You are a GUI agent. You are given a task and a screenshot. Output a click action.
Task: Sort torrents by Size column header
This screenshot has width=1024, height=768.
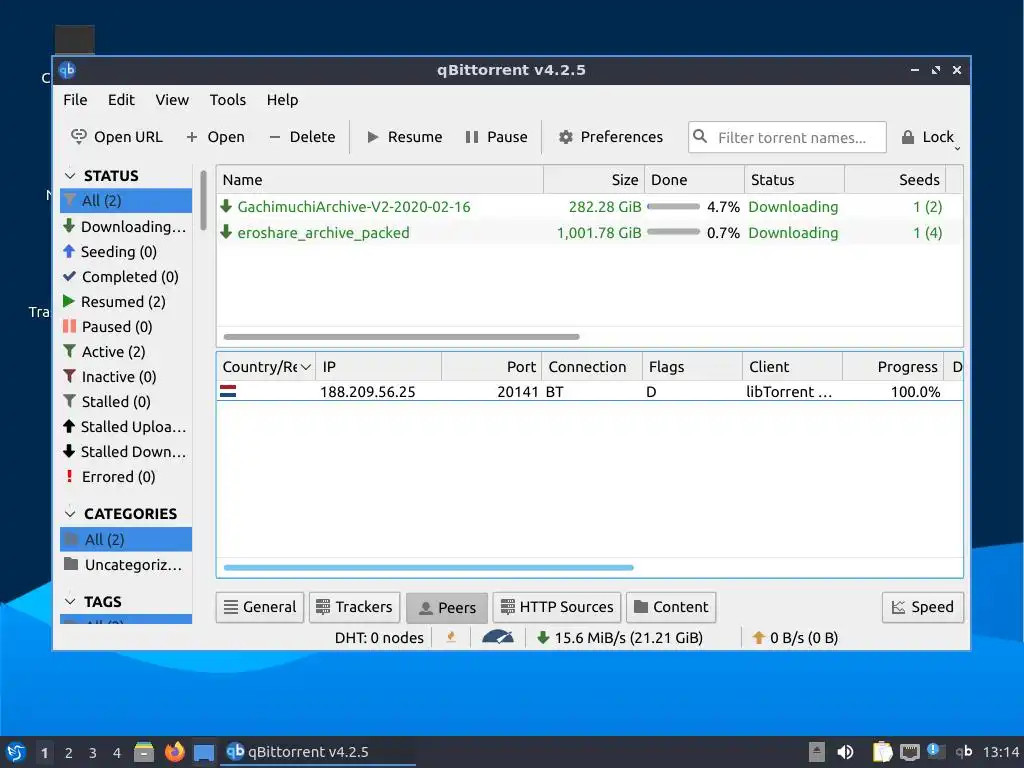click(594, 180)
